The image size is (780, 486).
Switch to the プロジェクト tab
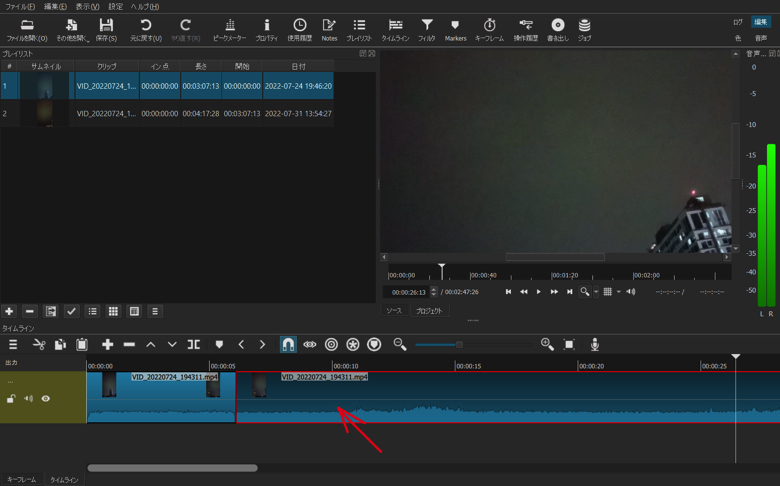click(429, 311)
